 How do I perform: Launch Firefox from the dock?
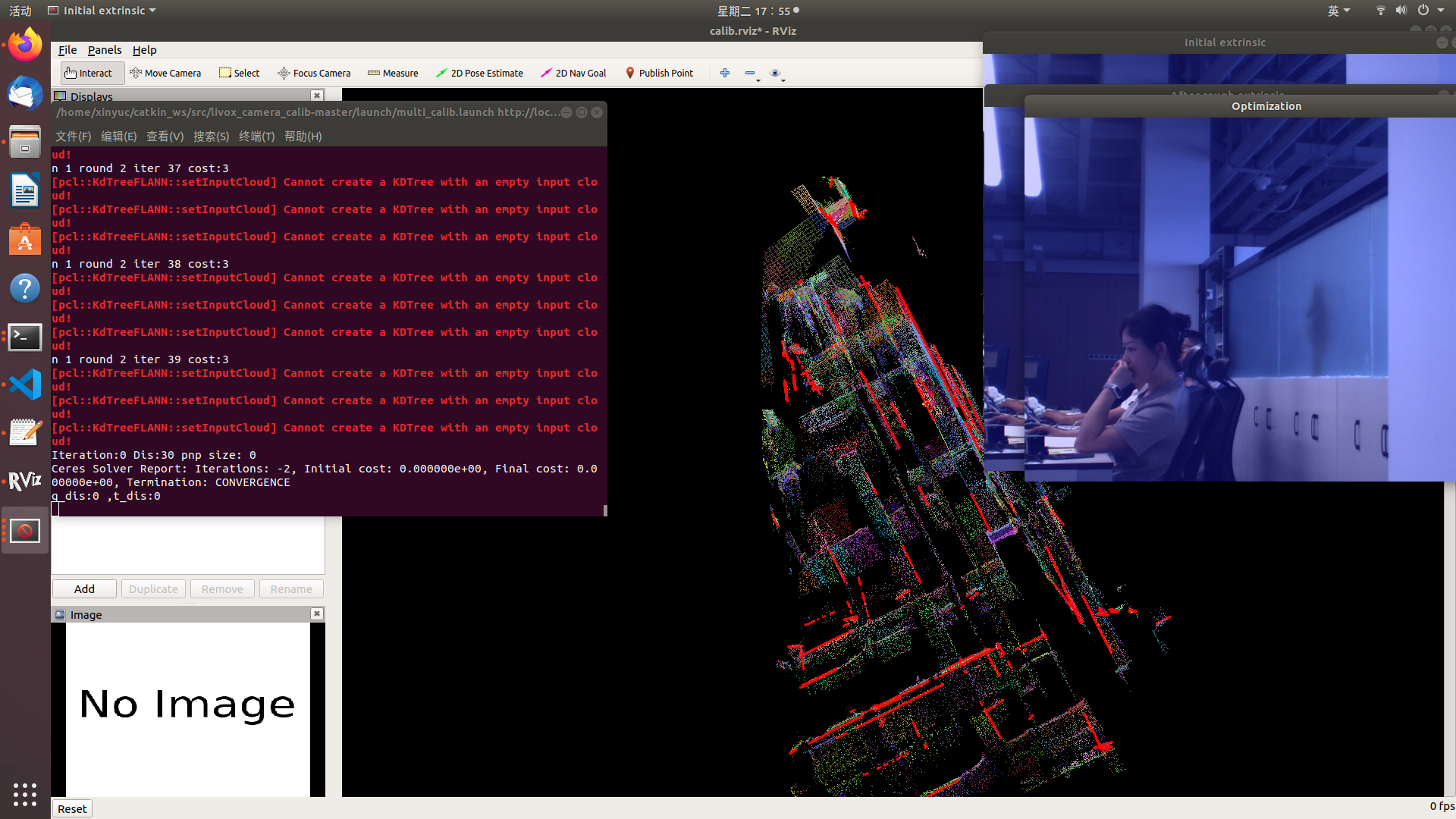point(25,44)
